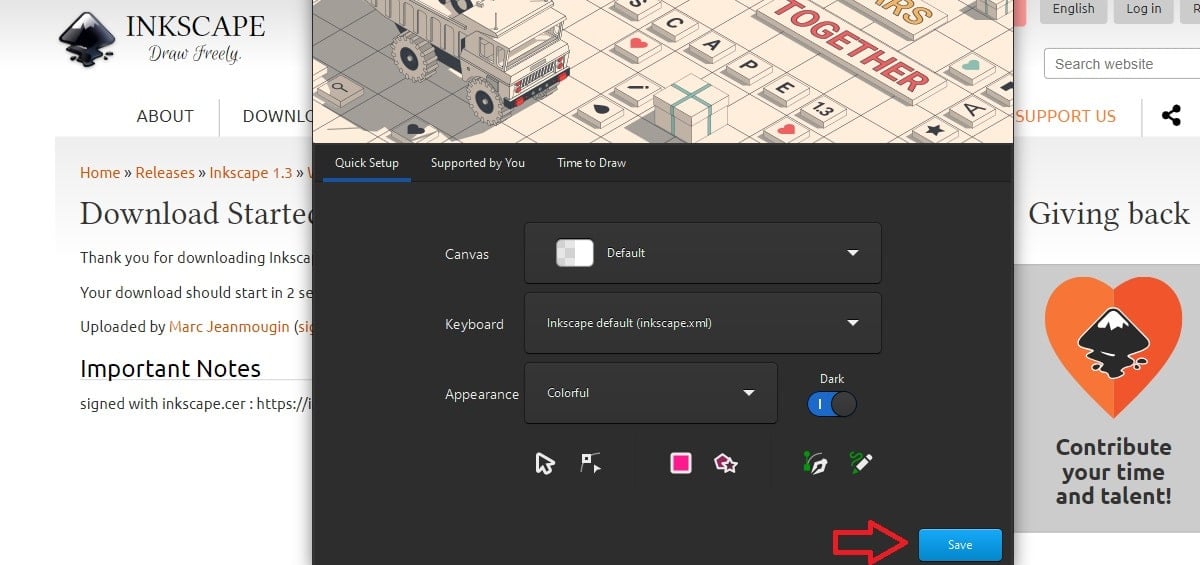This screenshot has height=565, width=1200.
Task: Click the Important Notes heading
Action: click(170, 368)
